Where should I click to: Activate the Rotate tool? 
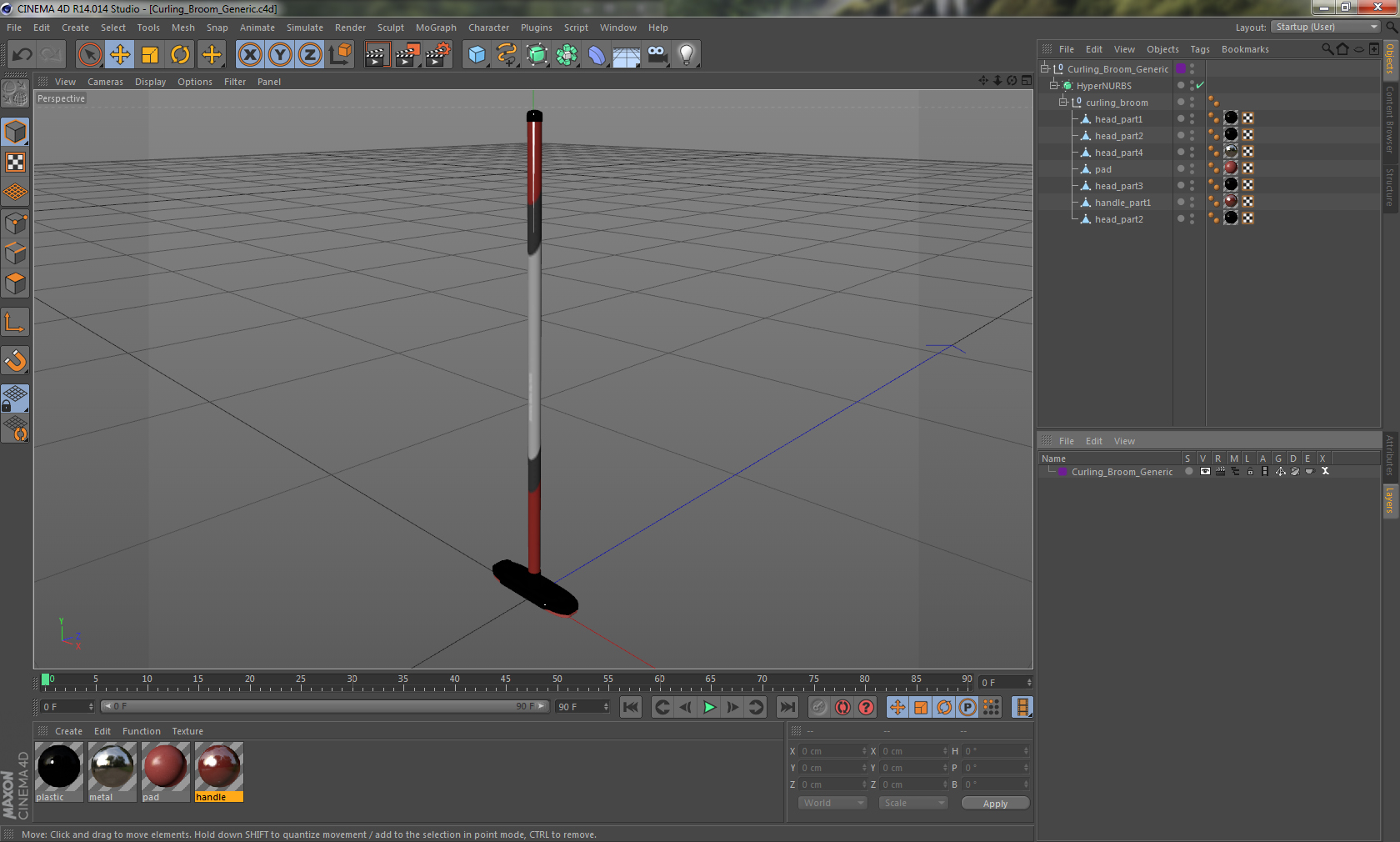[180, 55]
